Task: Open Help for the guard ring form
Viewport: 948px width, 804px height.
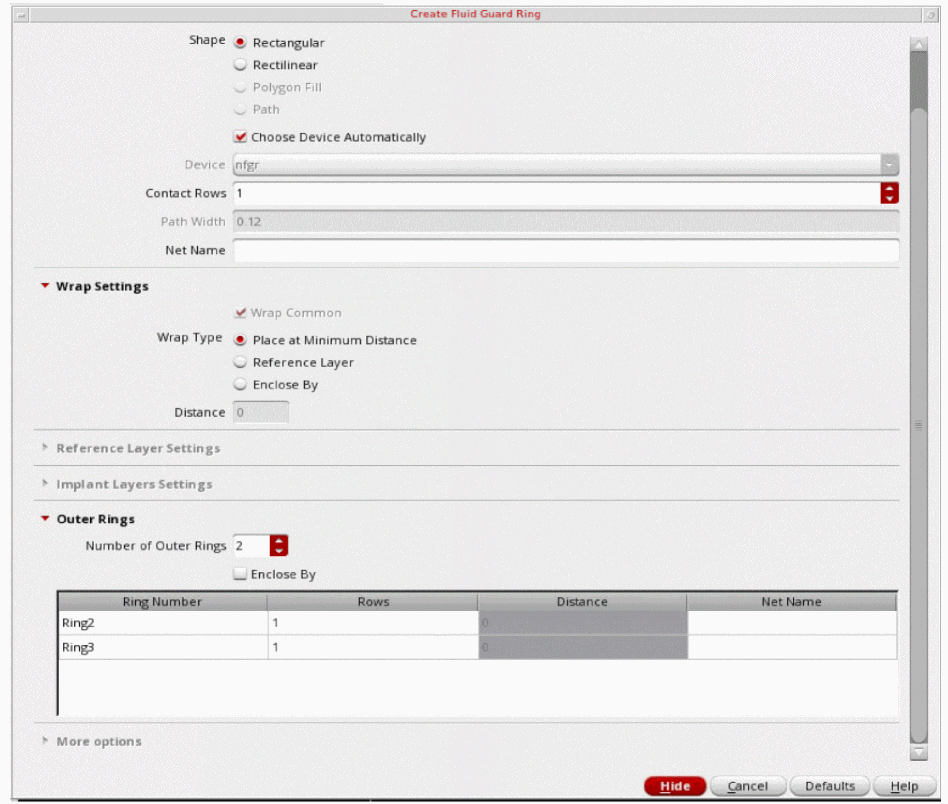Action: point(903,786)
